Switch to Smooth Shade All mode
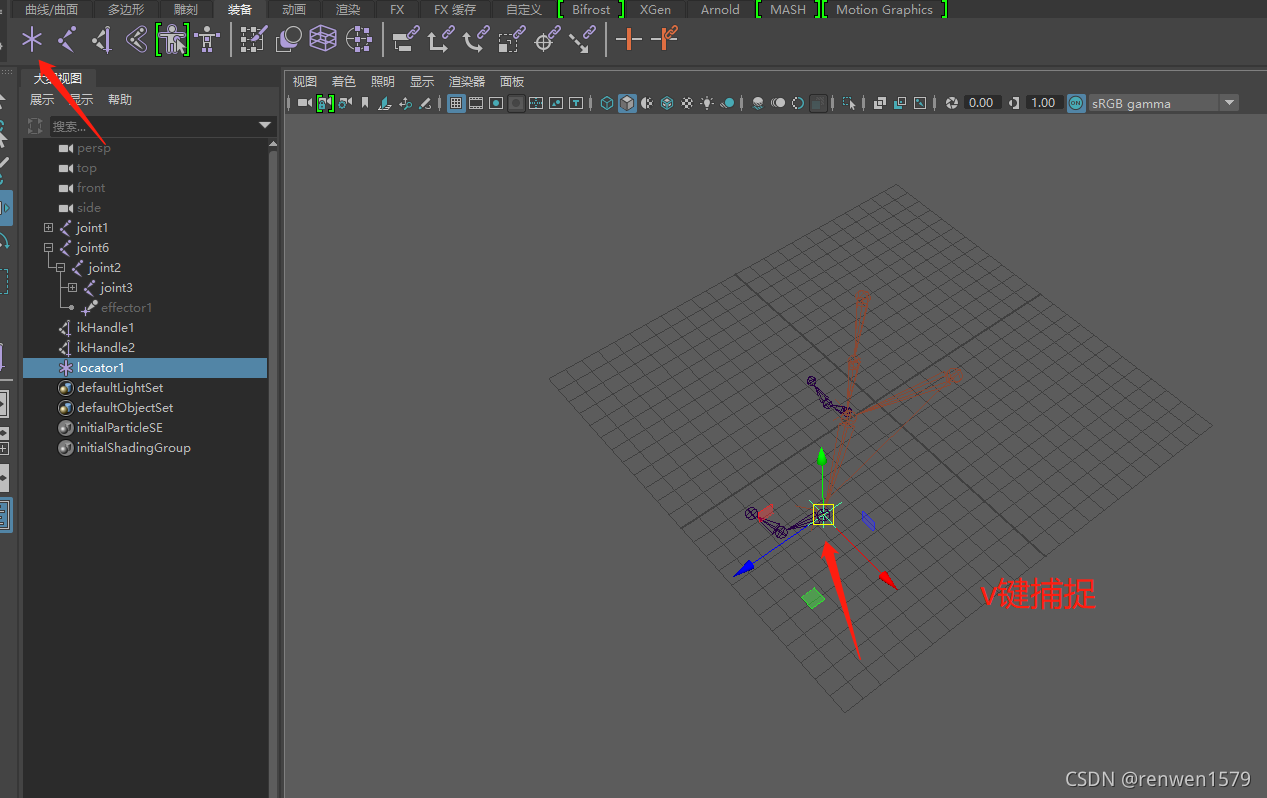Screen dimensions: 1267x798 click(627, 103)
